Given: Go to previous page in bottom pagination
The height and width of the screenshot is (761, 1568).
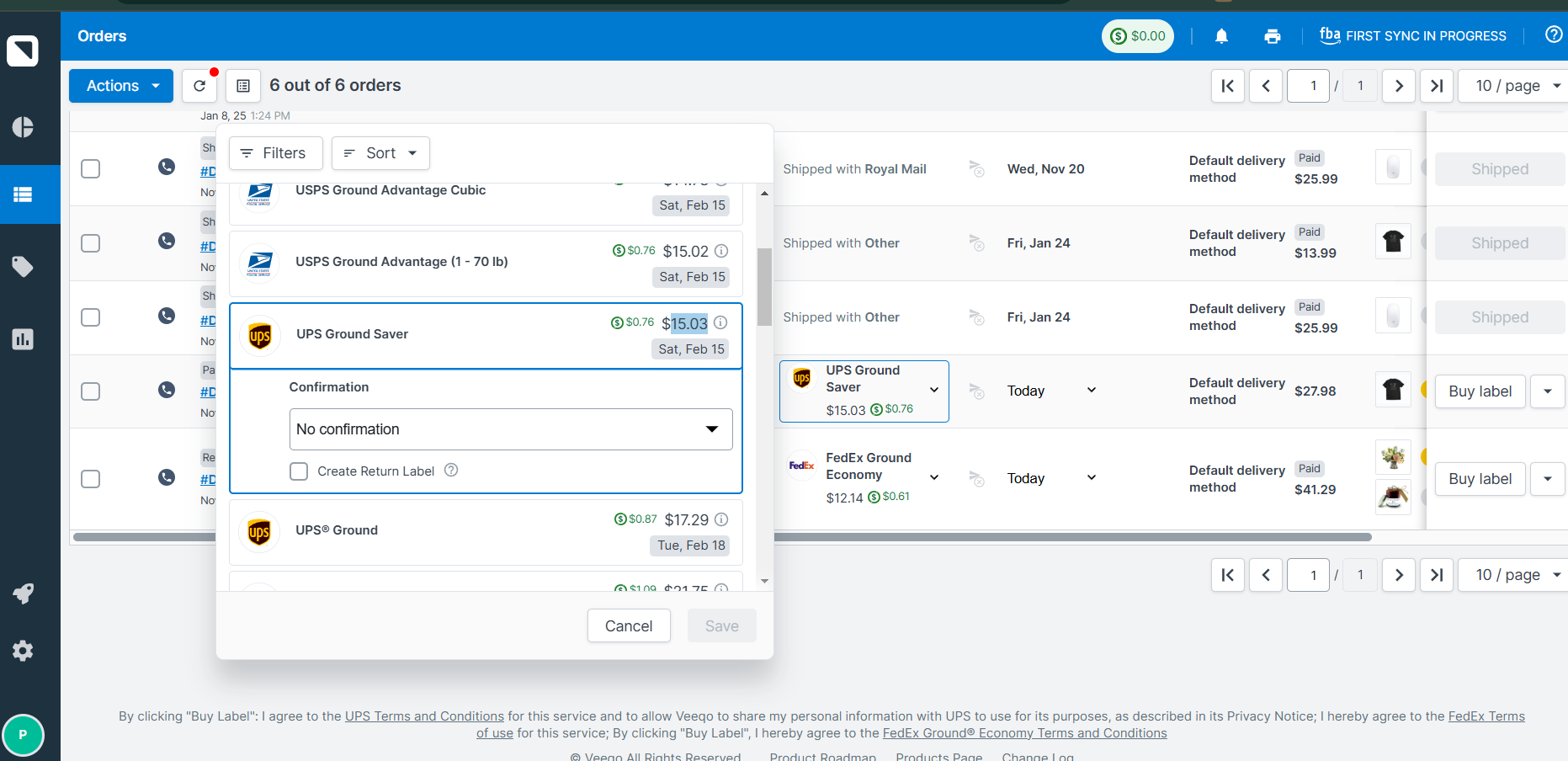Looking at the screenshot, I should 1266,575.
